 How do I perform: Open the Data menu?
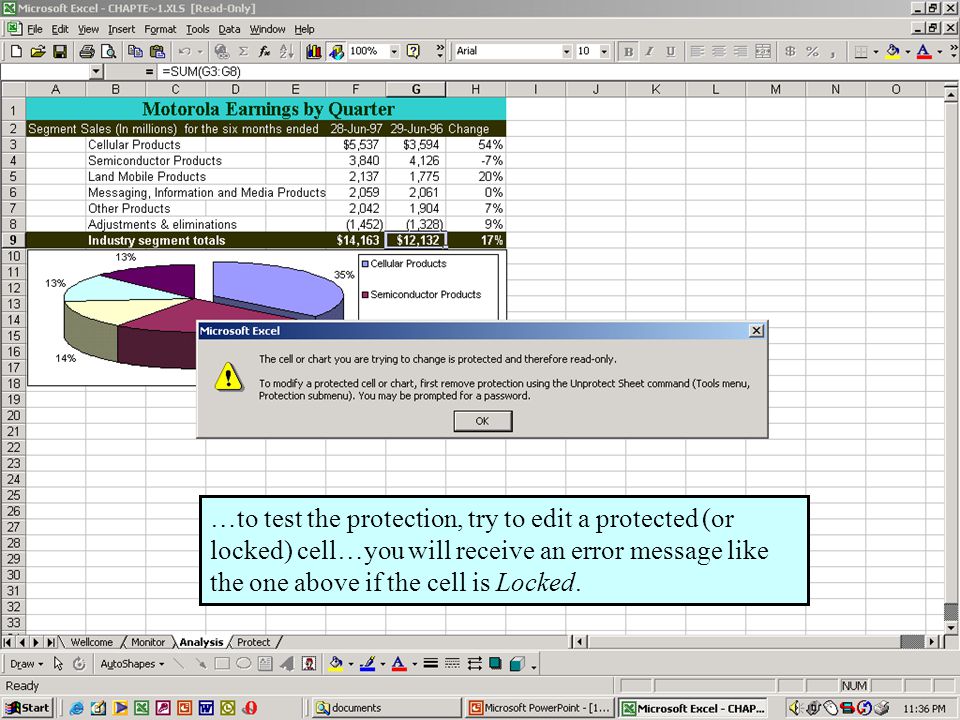coord(229,29)
